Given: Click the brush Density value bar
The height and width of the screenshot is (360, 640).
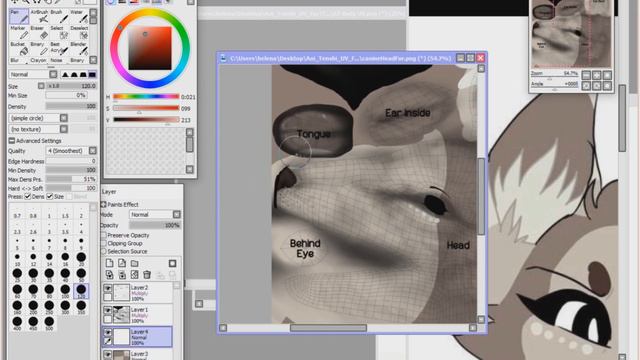Looking at the screenshot, I should [71, 106].
